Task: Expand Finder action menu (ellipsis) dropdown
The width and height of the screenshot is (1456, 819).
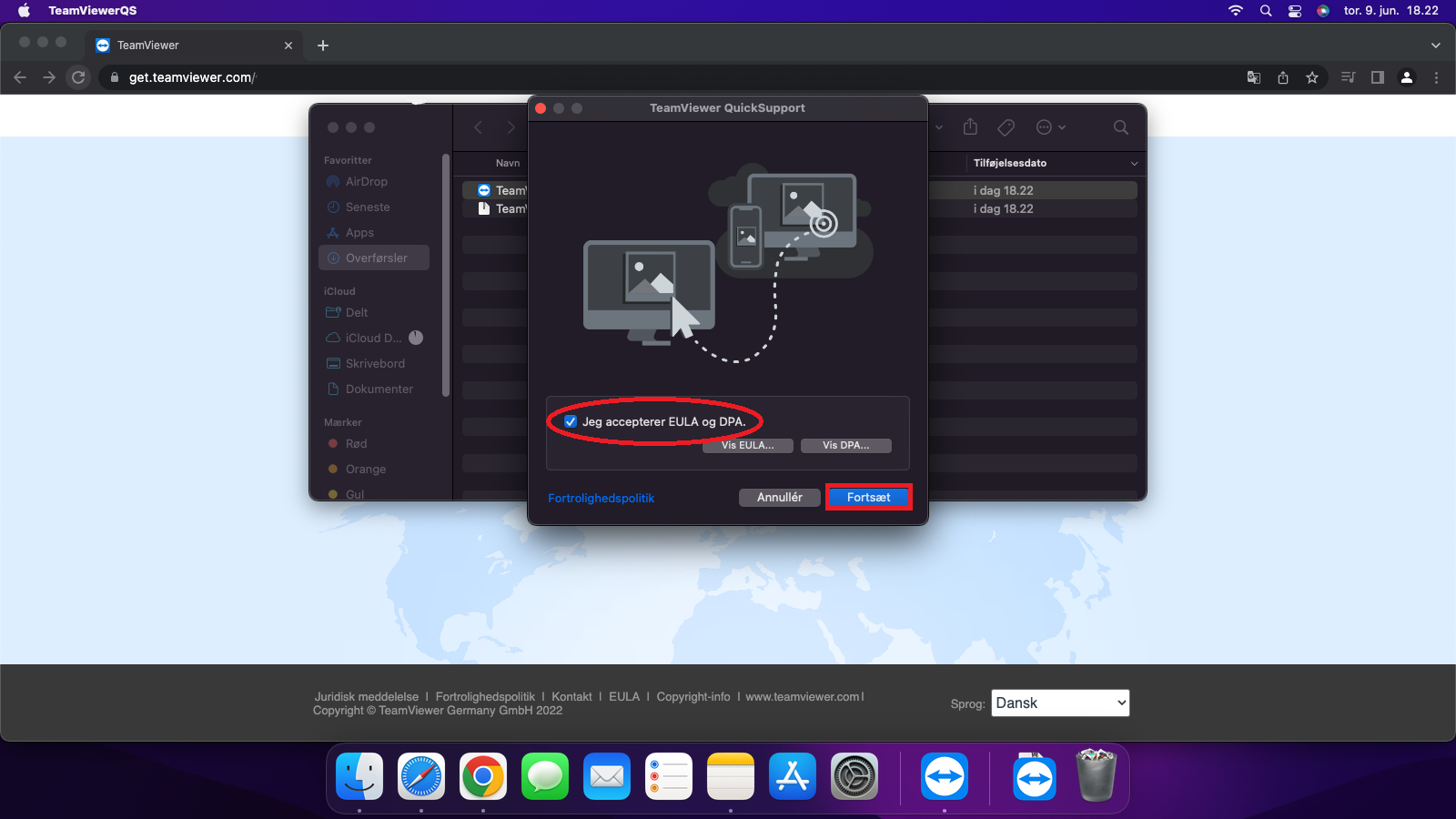Action: [1051, 127]
